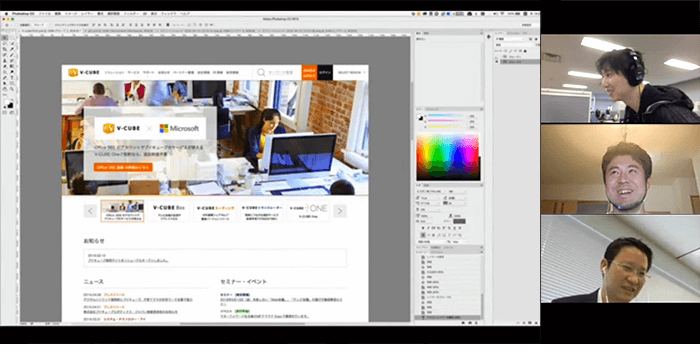Open the Photoshop CC application menu
The width and height of the screenshot is (700, 363).
point(23,14)
